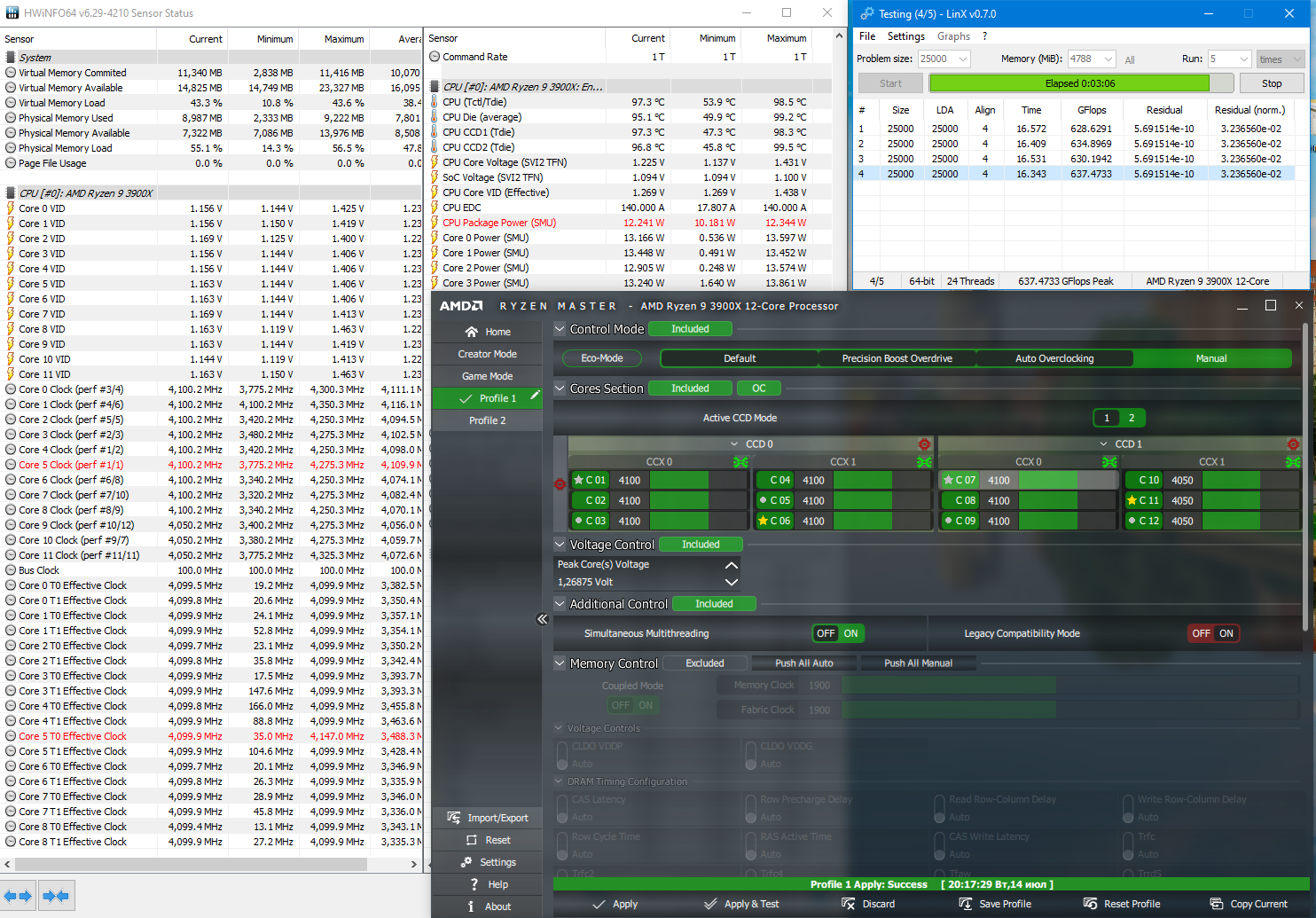Image resolution: width=1316 pixels, height=918 pixels.
Task: Collapse the Control Mode section chevron
Action: coord(560,328)
